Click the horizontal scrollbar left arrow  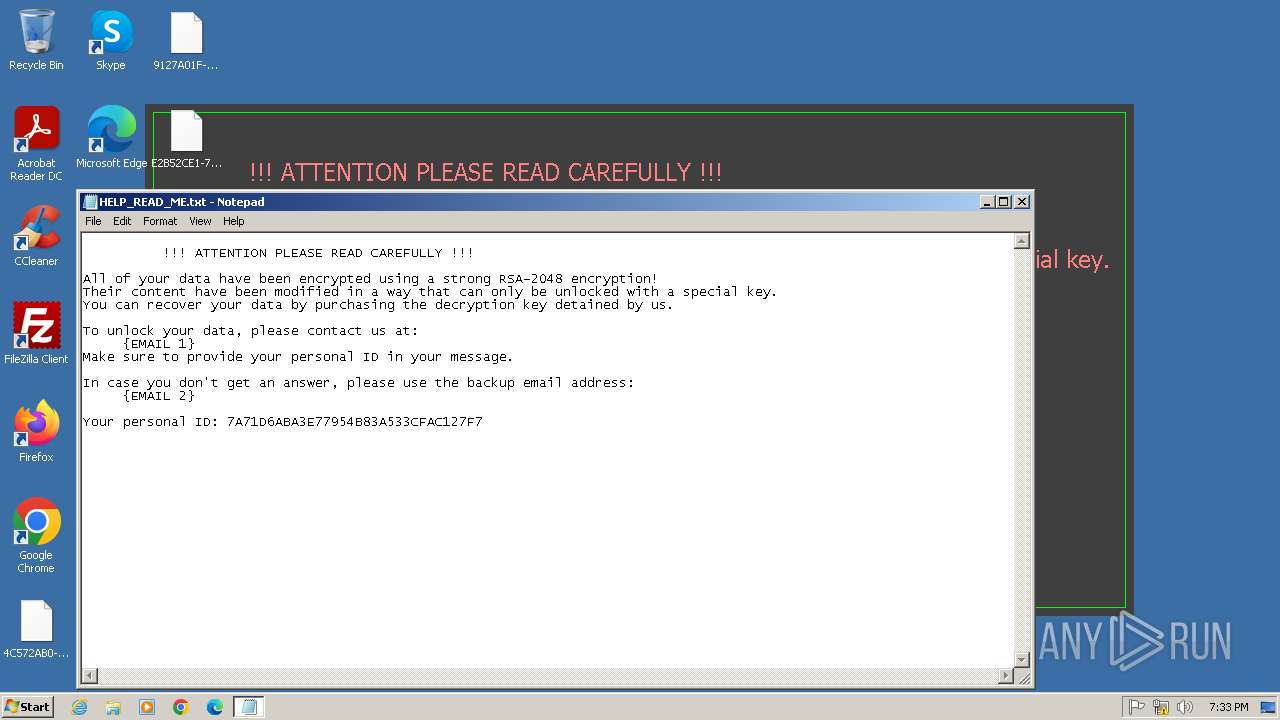(90, 676)
